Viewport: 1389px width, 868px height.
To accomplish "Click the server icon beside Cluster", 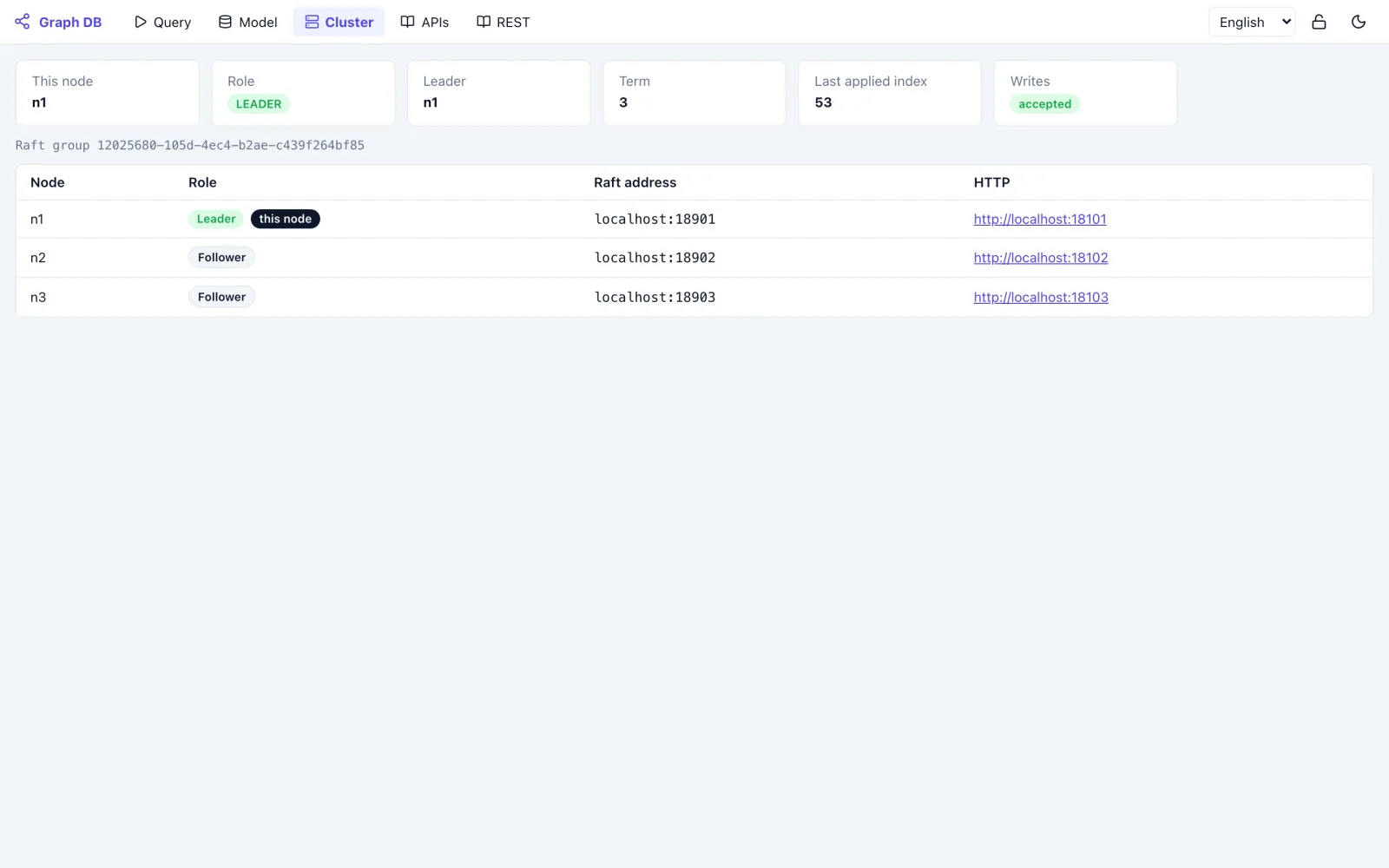I will pyautogui.click(x=312, y=22).
